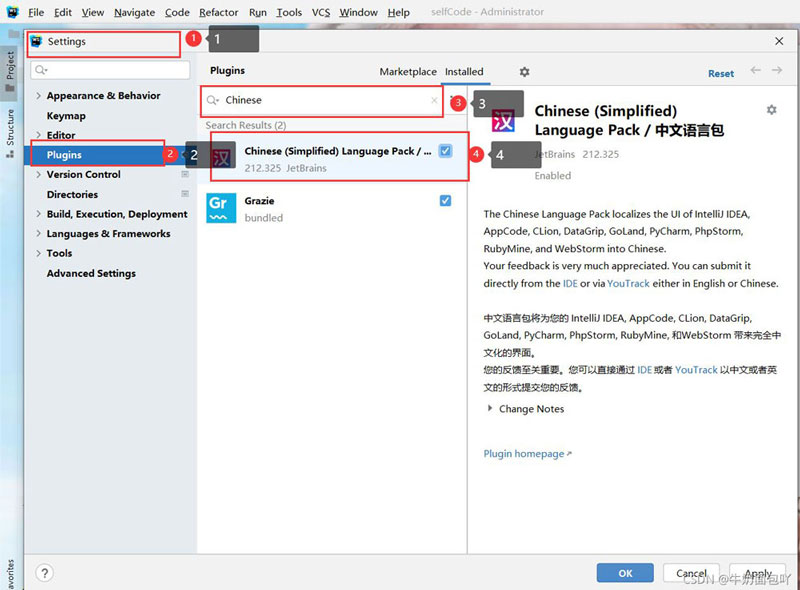Click the help question mark icon
Viewport: 800px width, 590px height.
tap(45, 573)
